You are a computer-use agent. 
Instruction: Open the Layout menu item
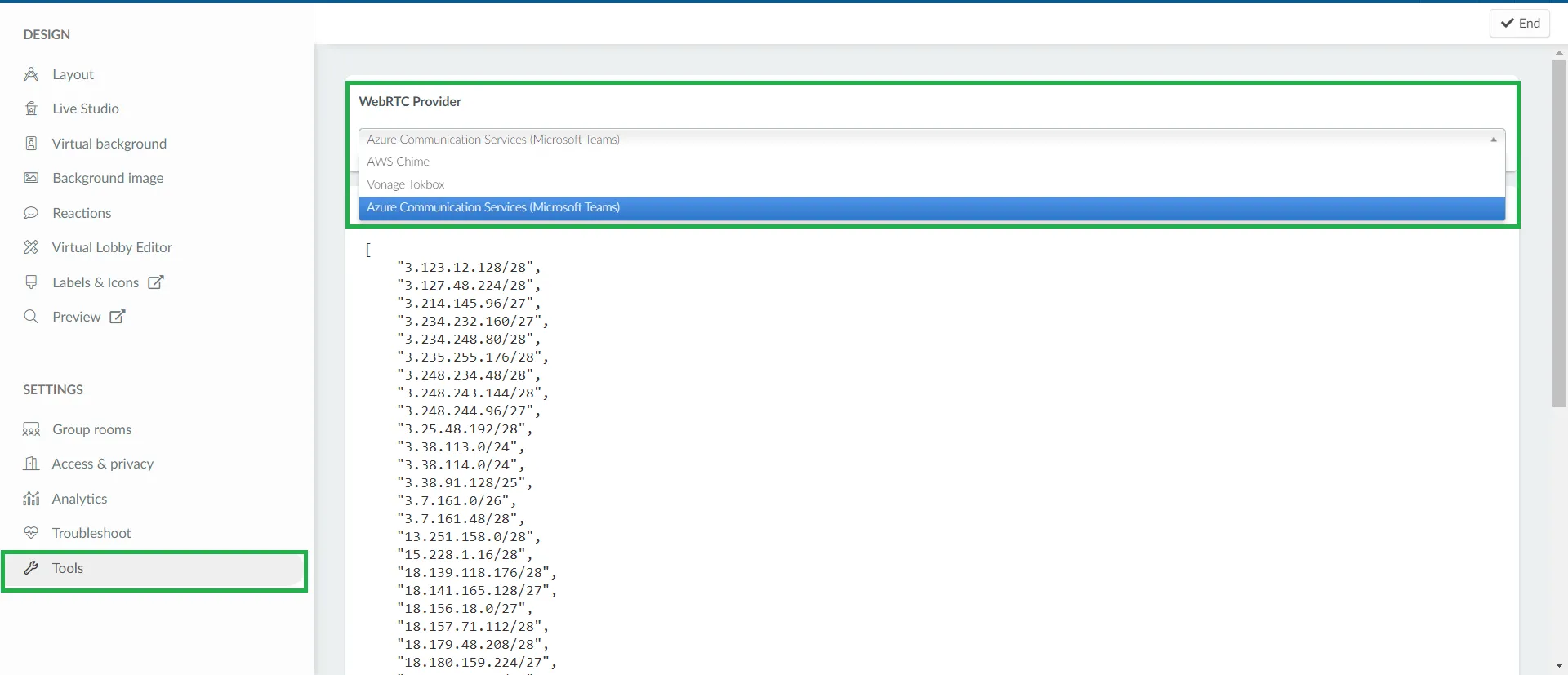73,74
